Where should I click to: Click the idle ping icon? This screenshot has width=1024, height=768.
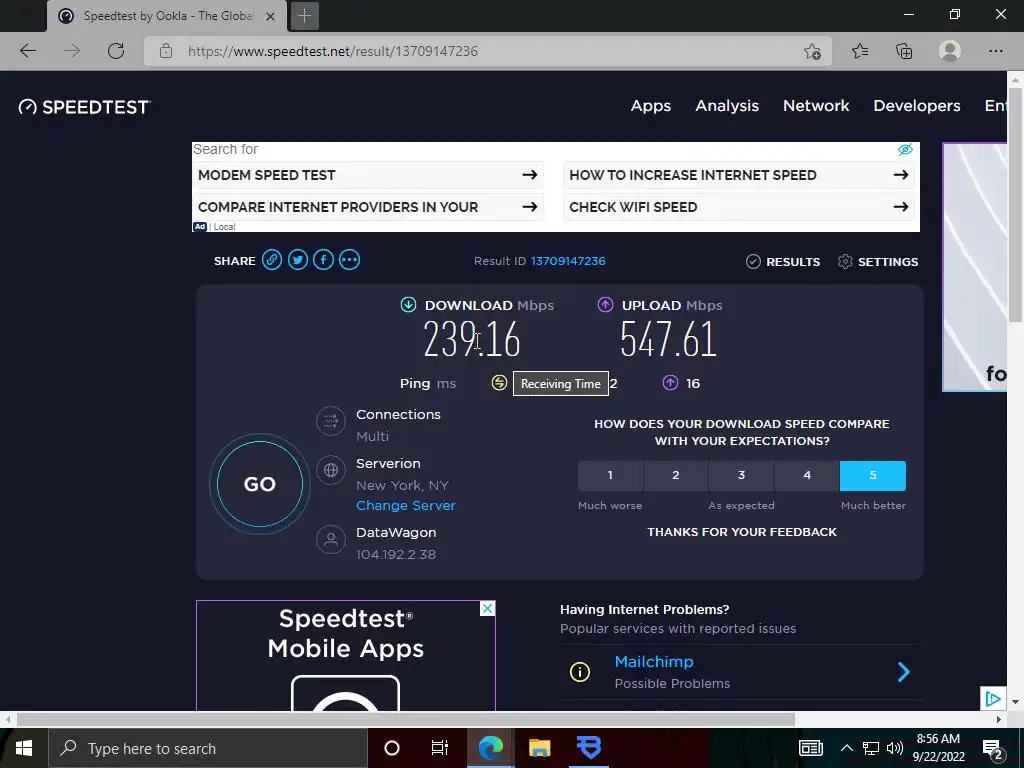click(499, 383)
